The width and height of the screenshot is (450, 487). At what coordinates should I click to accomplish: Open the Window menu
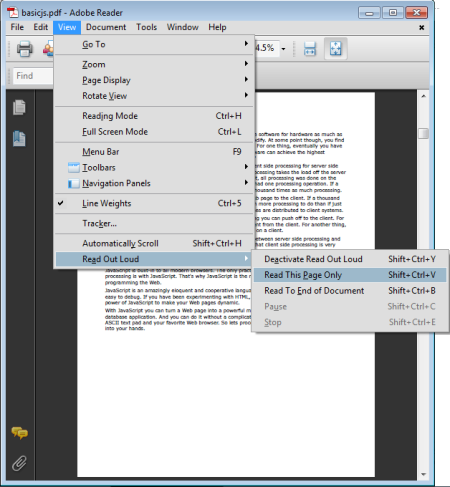click(x=183, y=27)
